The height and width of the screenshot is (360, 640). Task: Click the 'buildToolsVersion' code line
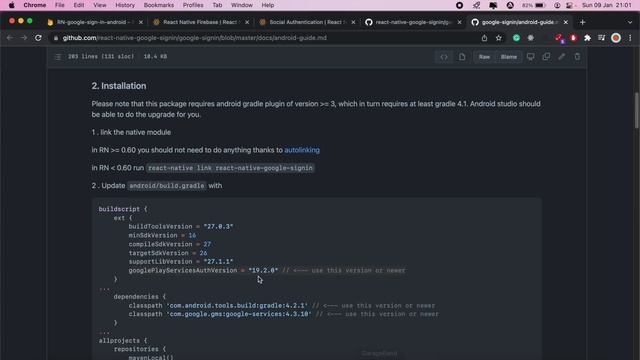coord(181,227)
